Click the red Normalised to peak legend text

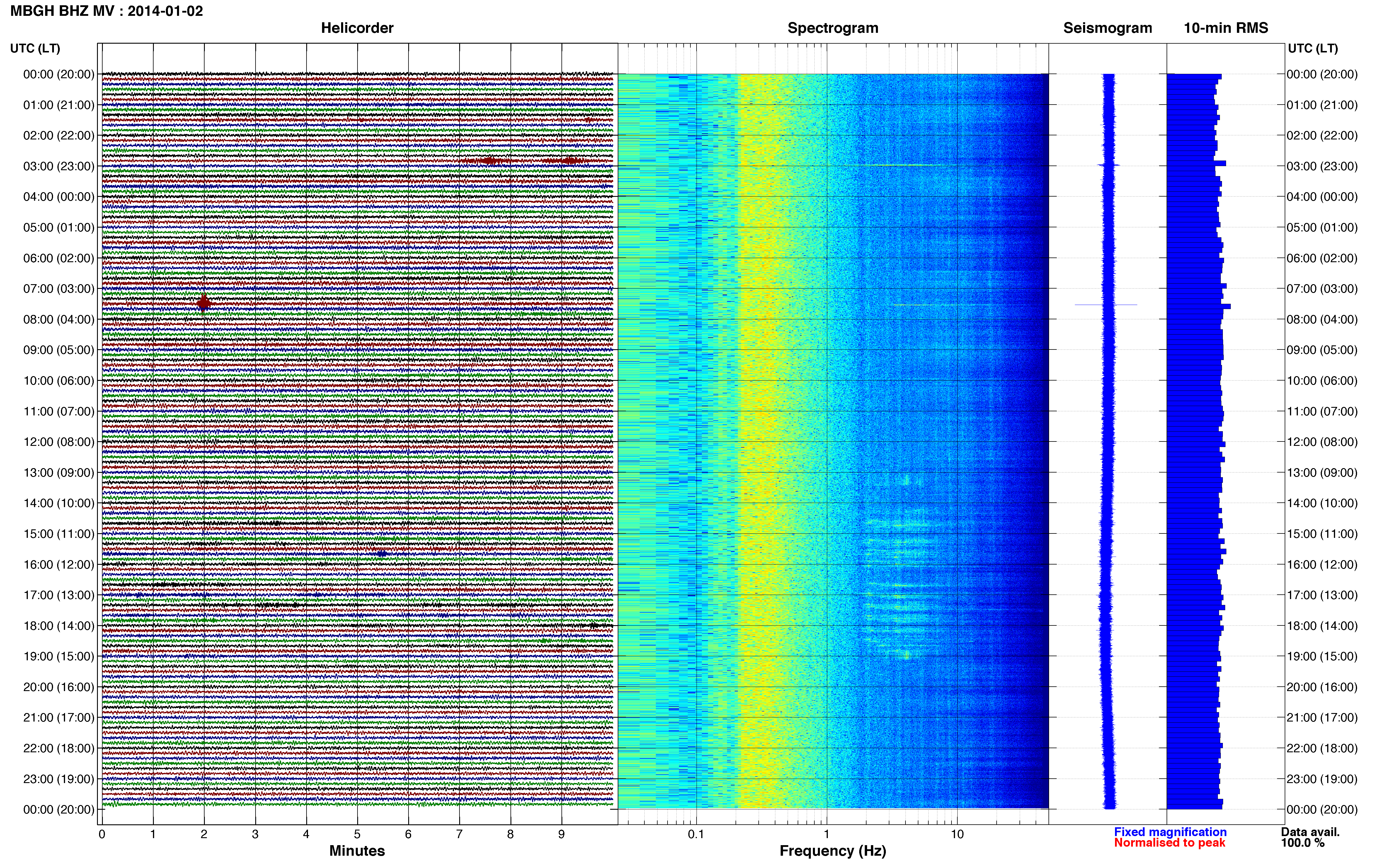tap(1170, 843)
